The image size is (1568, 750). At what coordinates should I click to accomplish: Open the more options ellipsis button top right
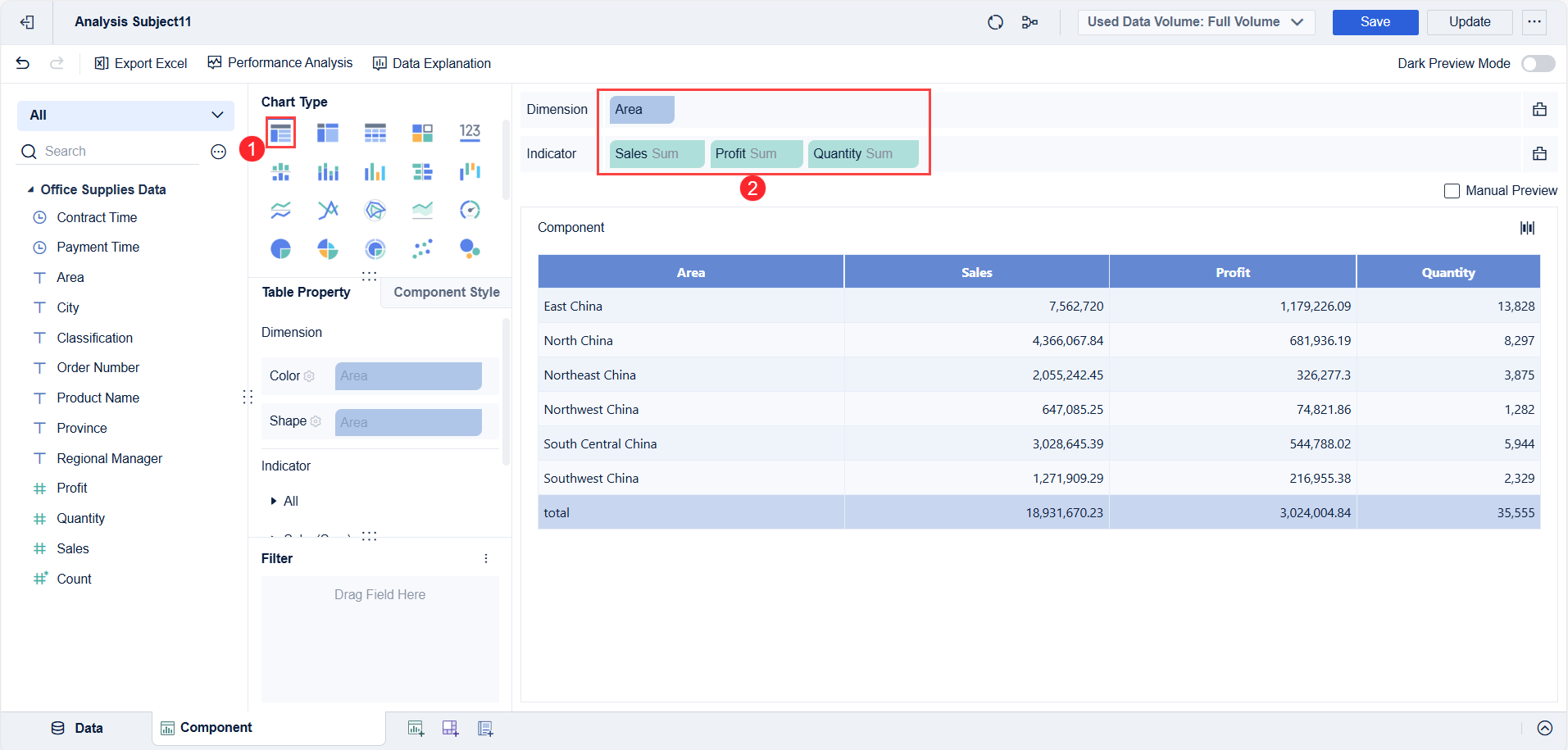(1534, 22)
